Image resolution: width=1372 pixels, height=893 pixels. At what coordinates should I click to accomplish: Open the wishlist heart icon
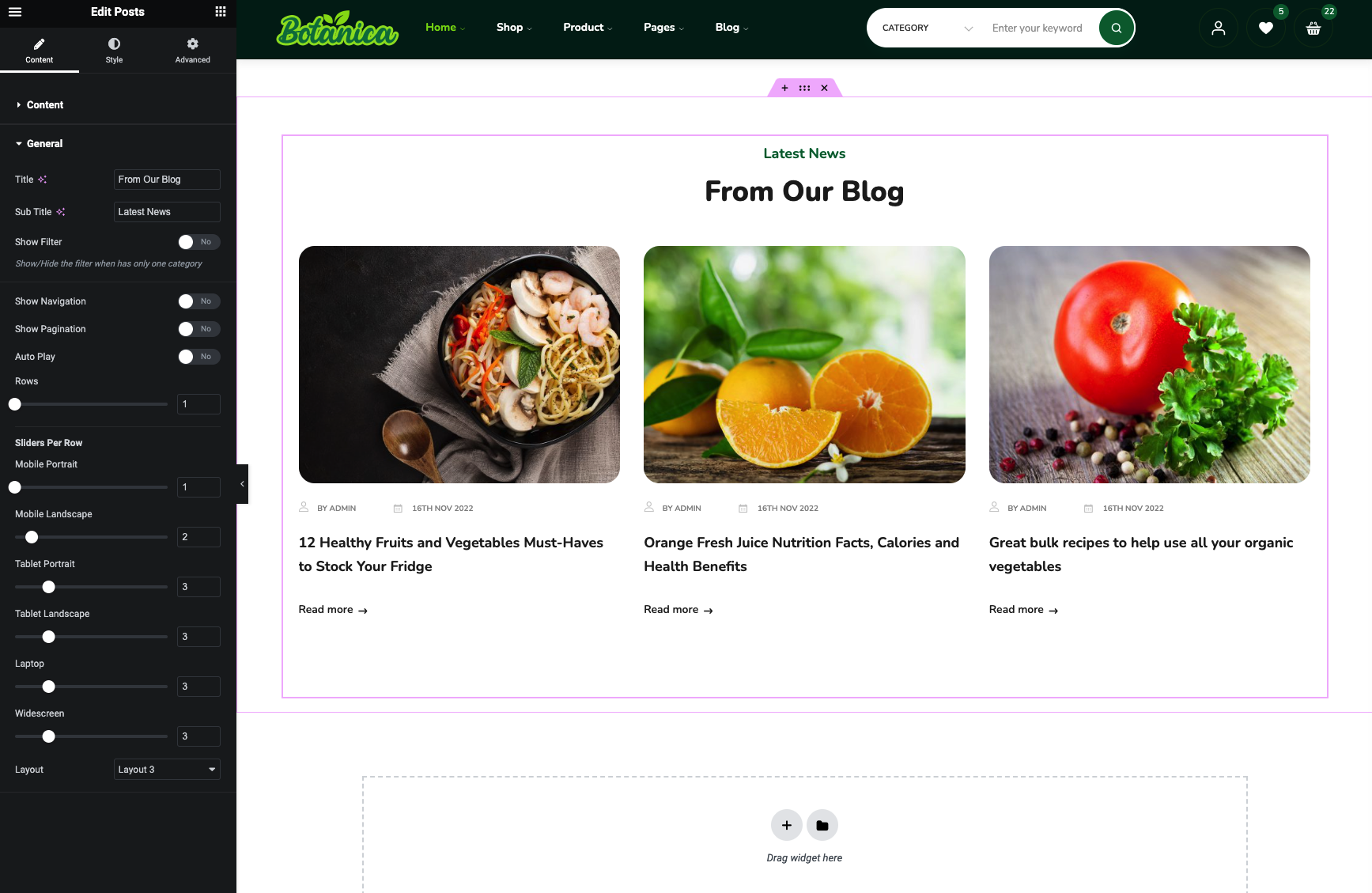1265,28
